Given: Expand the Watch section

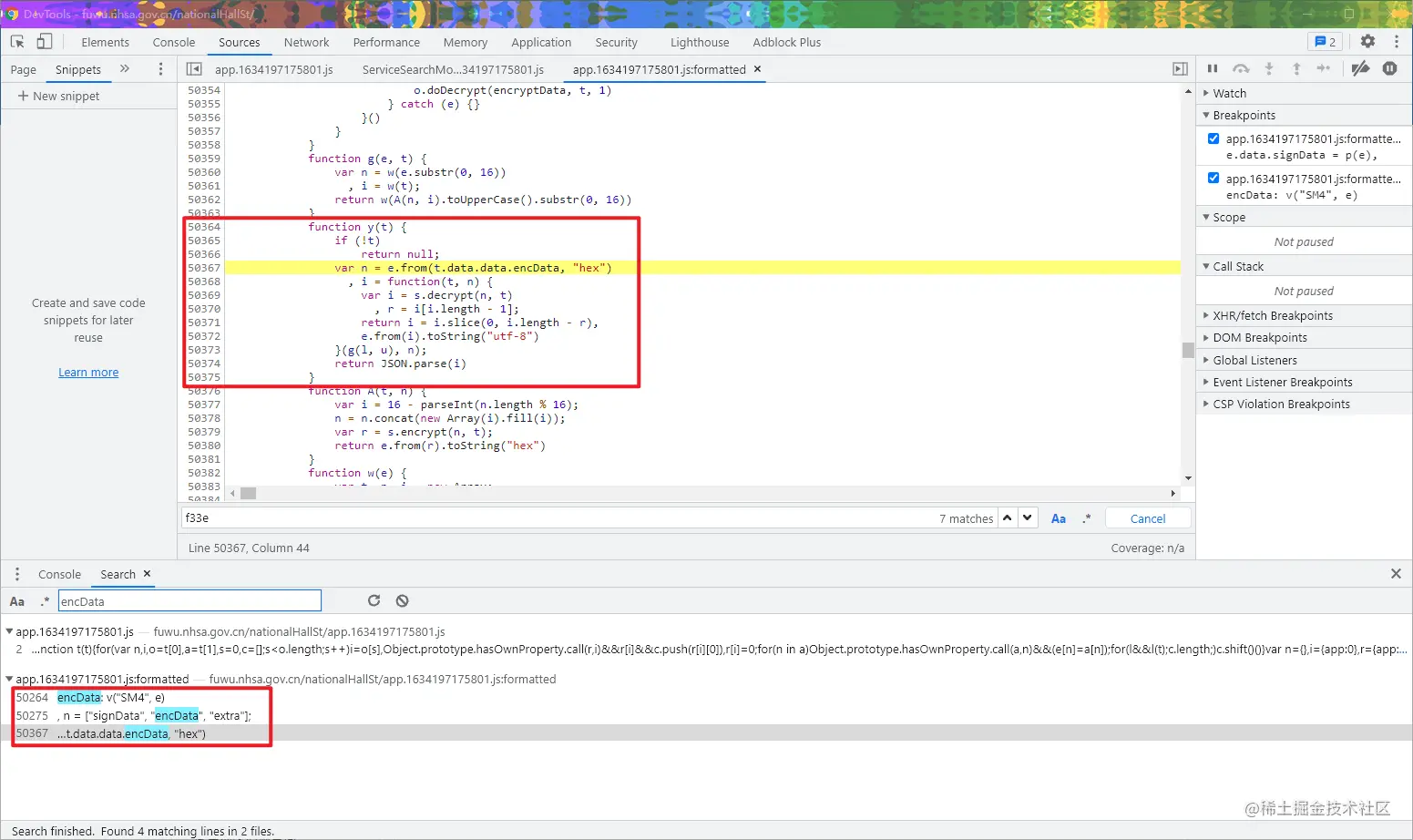Looking at the screenshot, I should pyautogui.click(x=1304, y=93).
